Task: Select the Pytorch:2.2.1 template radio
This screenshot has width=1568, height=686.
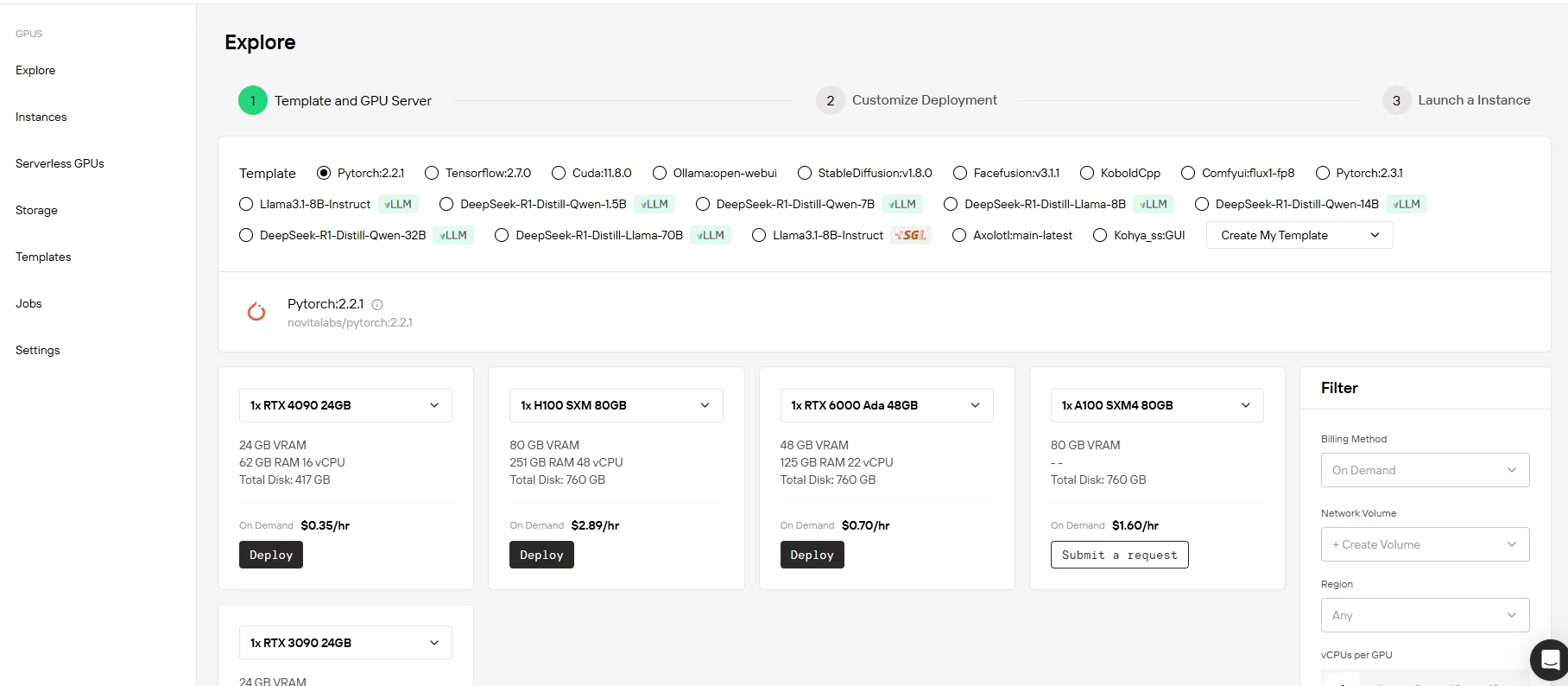Action: 324,173
